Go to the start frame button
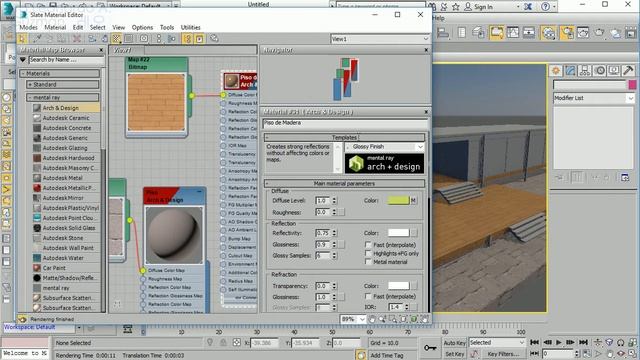 534,342
